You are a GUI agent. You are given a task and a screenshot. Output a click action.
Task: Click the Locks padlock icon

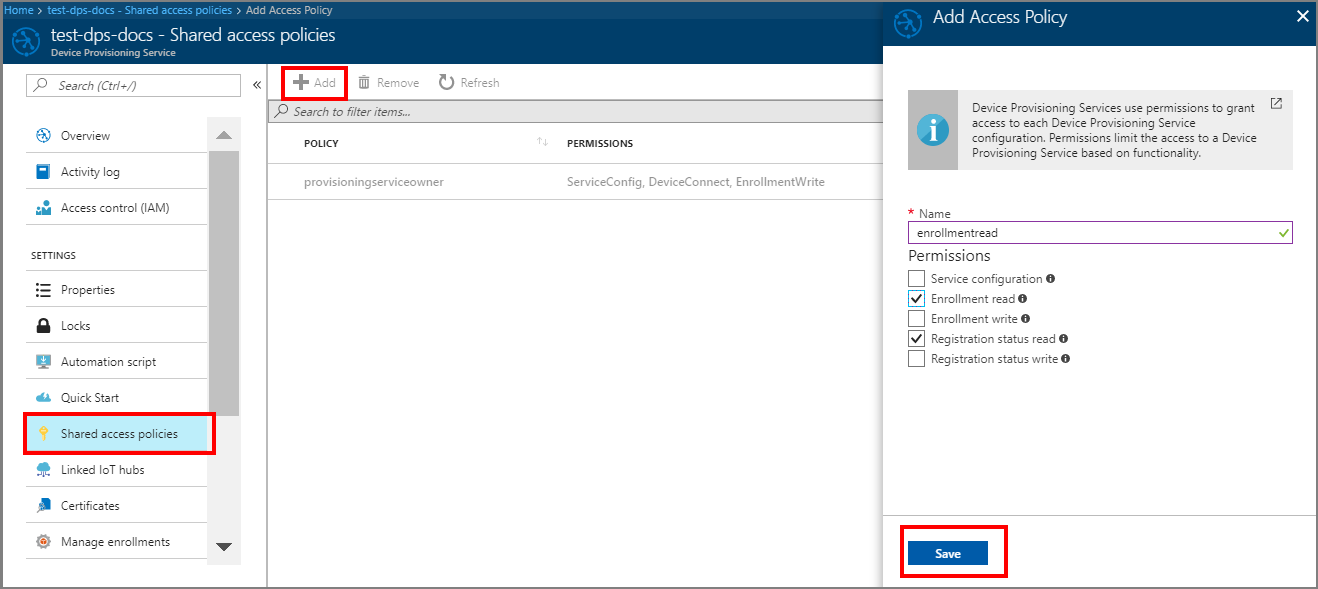pyautogui.click(x=43, y=326)
